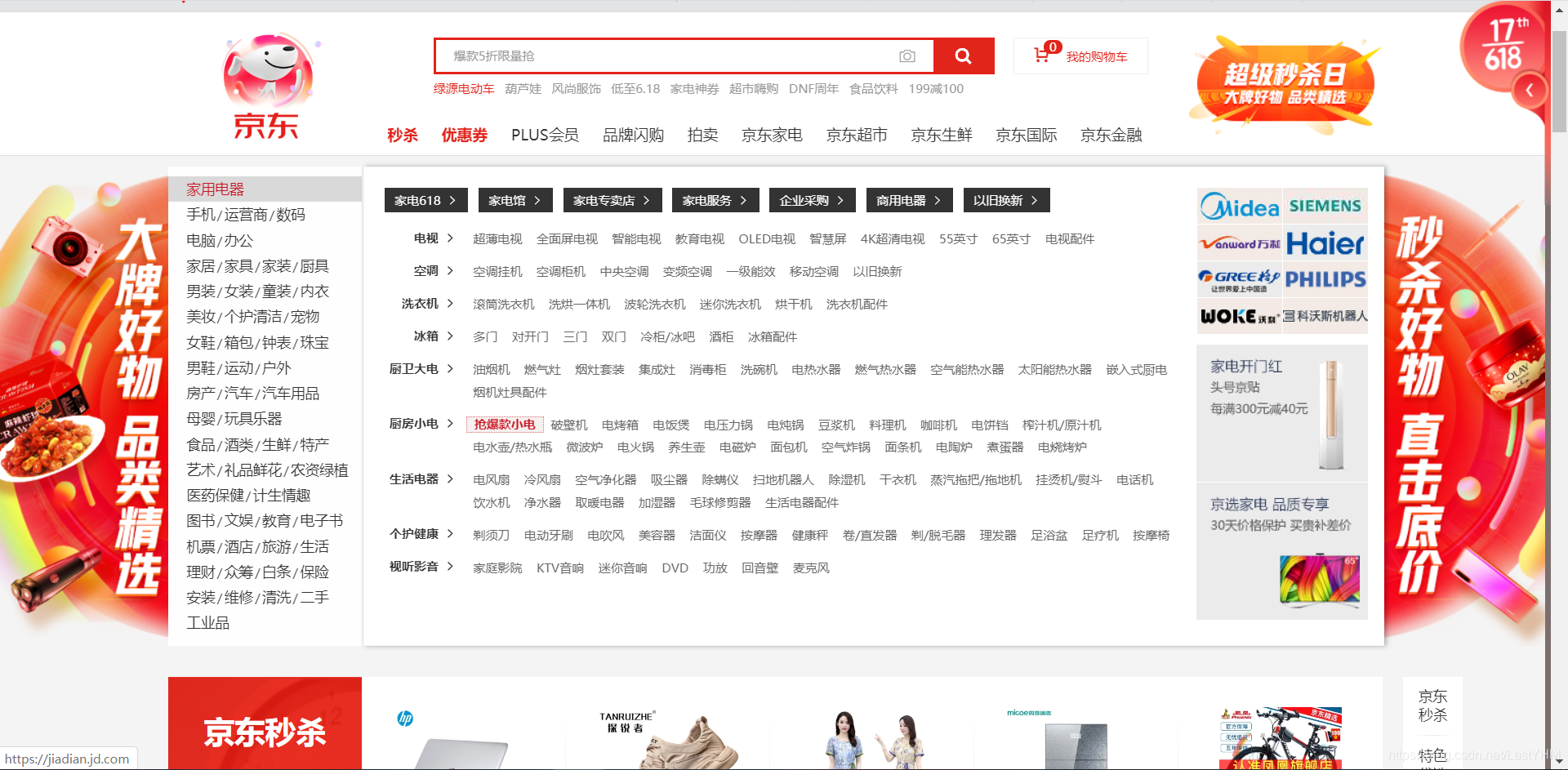Open the KTV音响 link
This screenshot has height=770, width=1568.
560,568
